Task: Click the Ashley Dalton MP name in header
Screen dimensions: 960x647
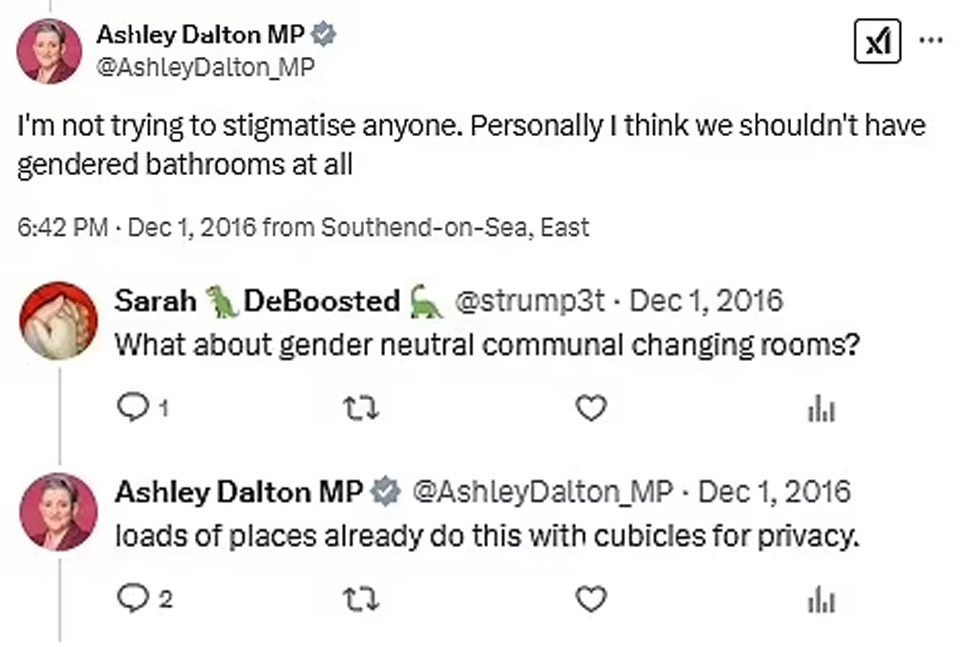Action: click(x=201, y=35)
